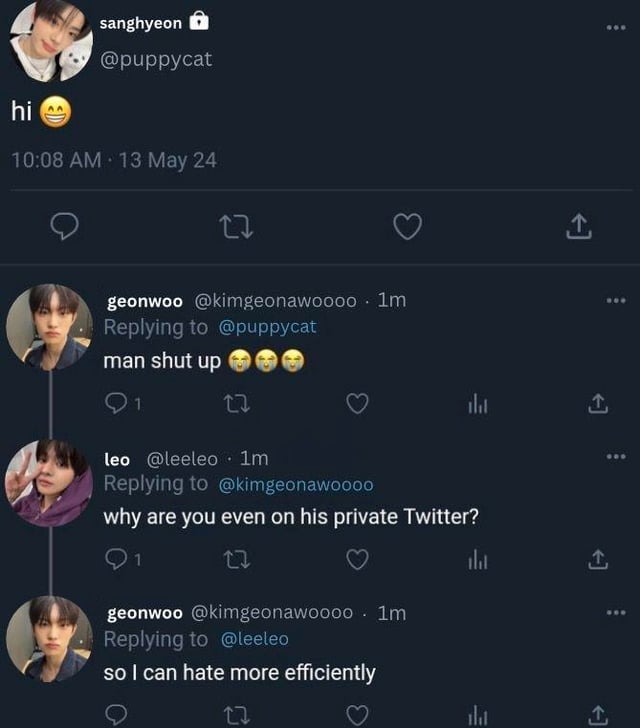Click the @leeleo mention link
The width and height of the screenshot is (640, 728).
tap(254, 639)
